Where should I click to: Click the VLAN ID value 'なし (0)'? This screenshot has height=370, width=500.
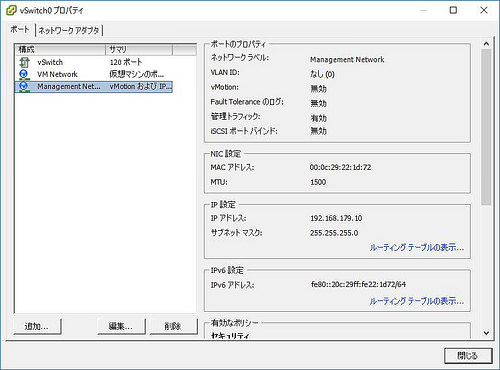coord(322,74)
